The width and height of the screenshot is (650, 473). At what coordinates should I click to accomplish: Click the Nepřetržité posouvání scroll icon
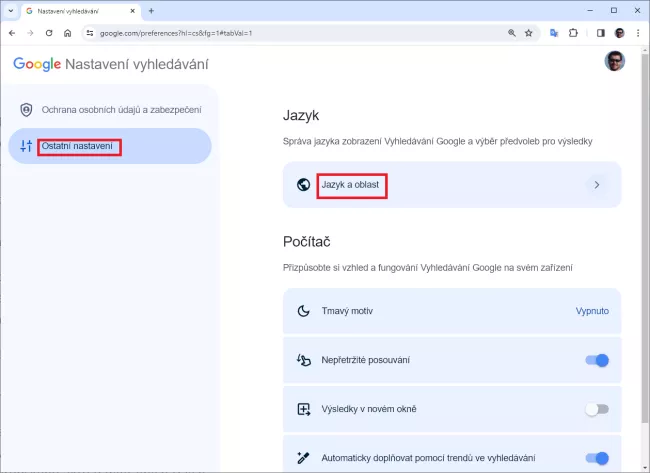pos(303,360)
